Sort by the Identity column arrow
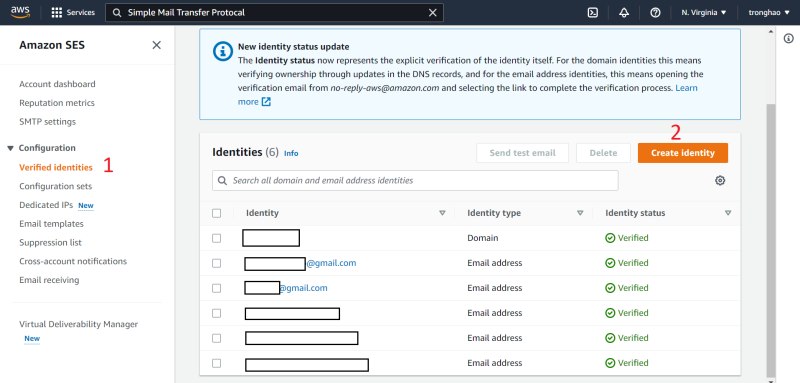This screenshot has width=800, height=383. [x=442, y=213]
